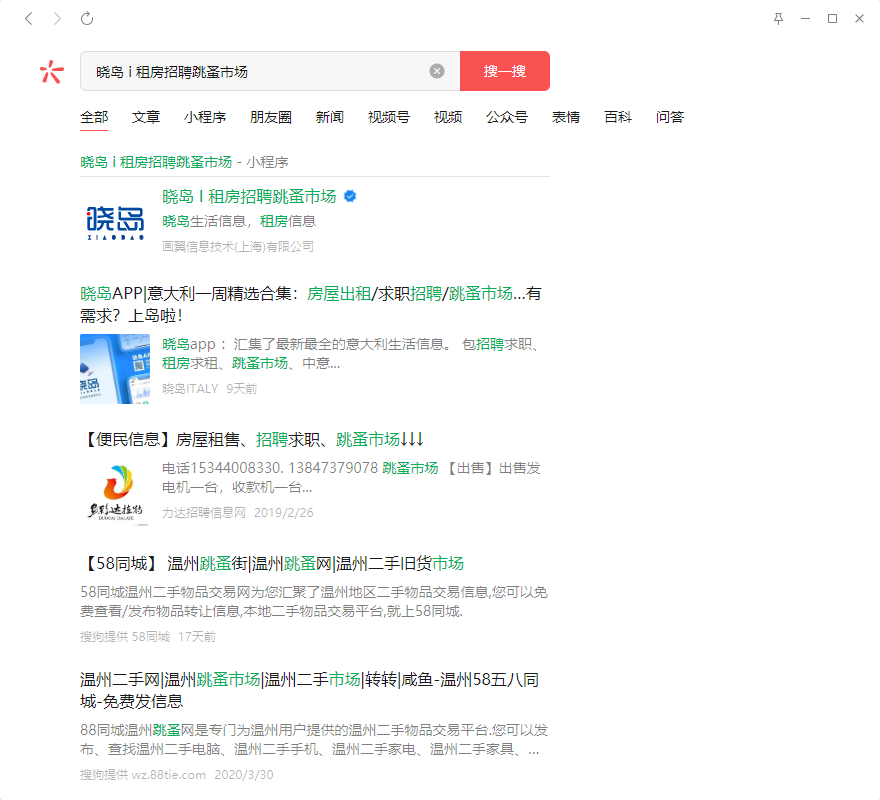Click source 力达招聘信息网 2019/2/26
This screenshot has width=880, height=800.
click(237, 513)
